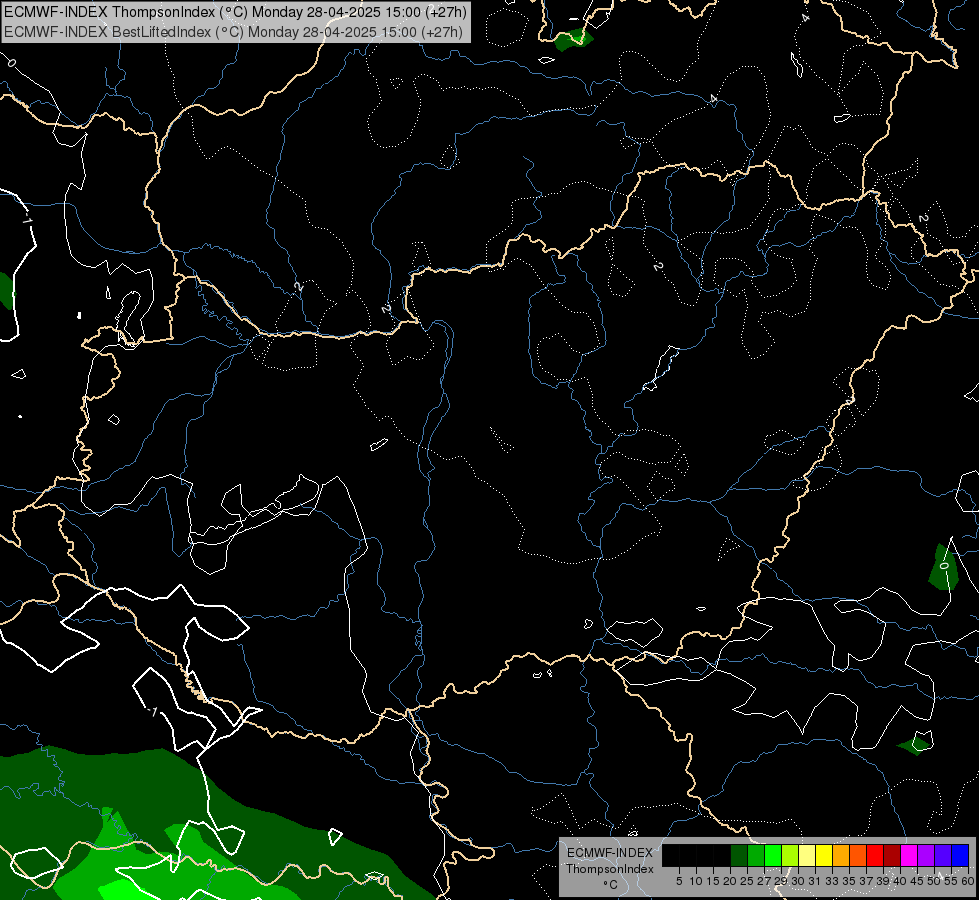Click the 0 contour label inside the green patch

[943, 566]
